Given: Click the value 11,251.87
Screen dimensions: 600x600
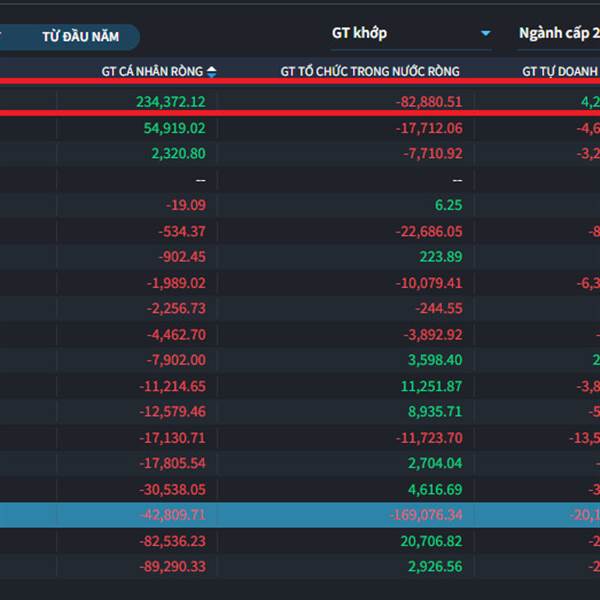Looking at the screenshot, I should point(432,386).
